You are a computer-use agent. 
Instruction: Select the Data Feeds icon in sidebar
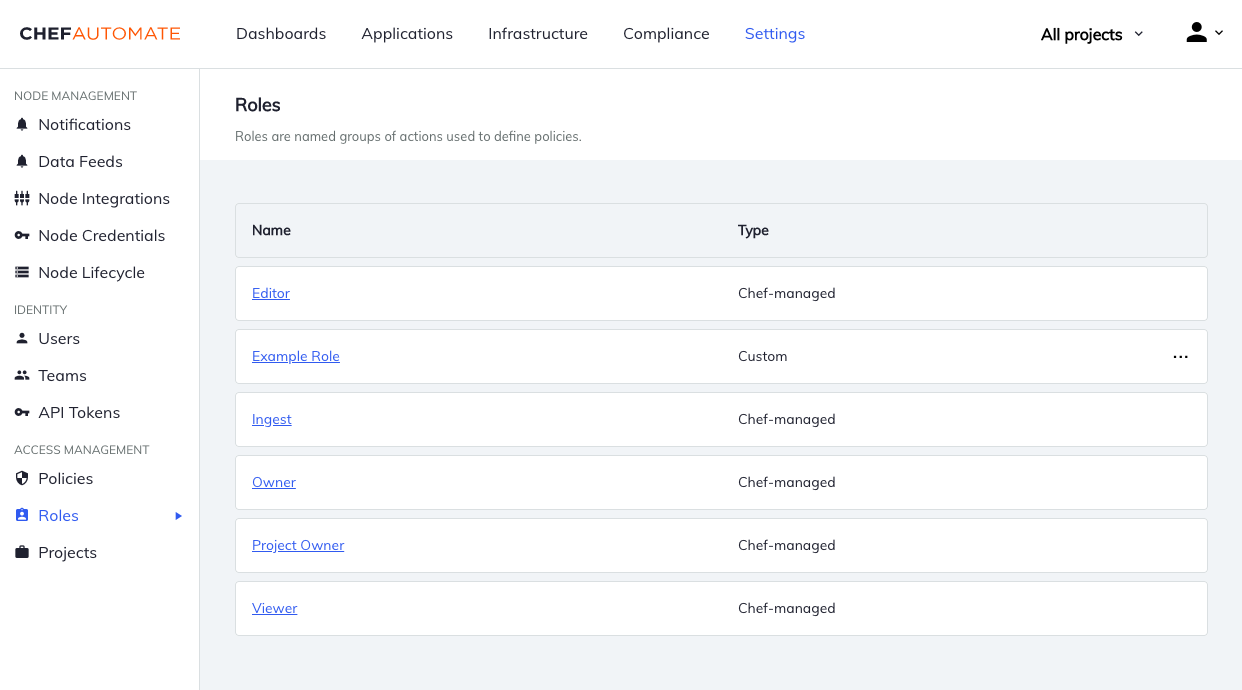point(21,161)
